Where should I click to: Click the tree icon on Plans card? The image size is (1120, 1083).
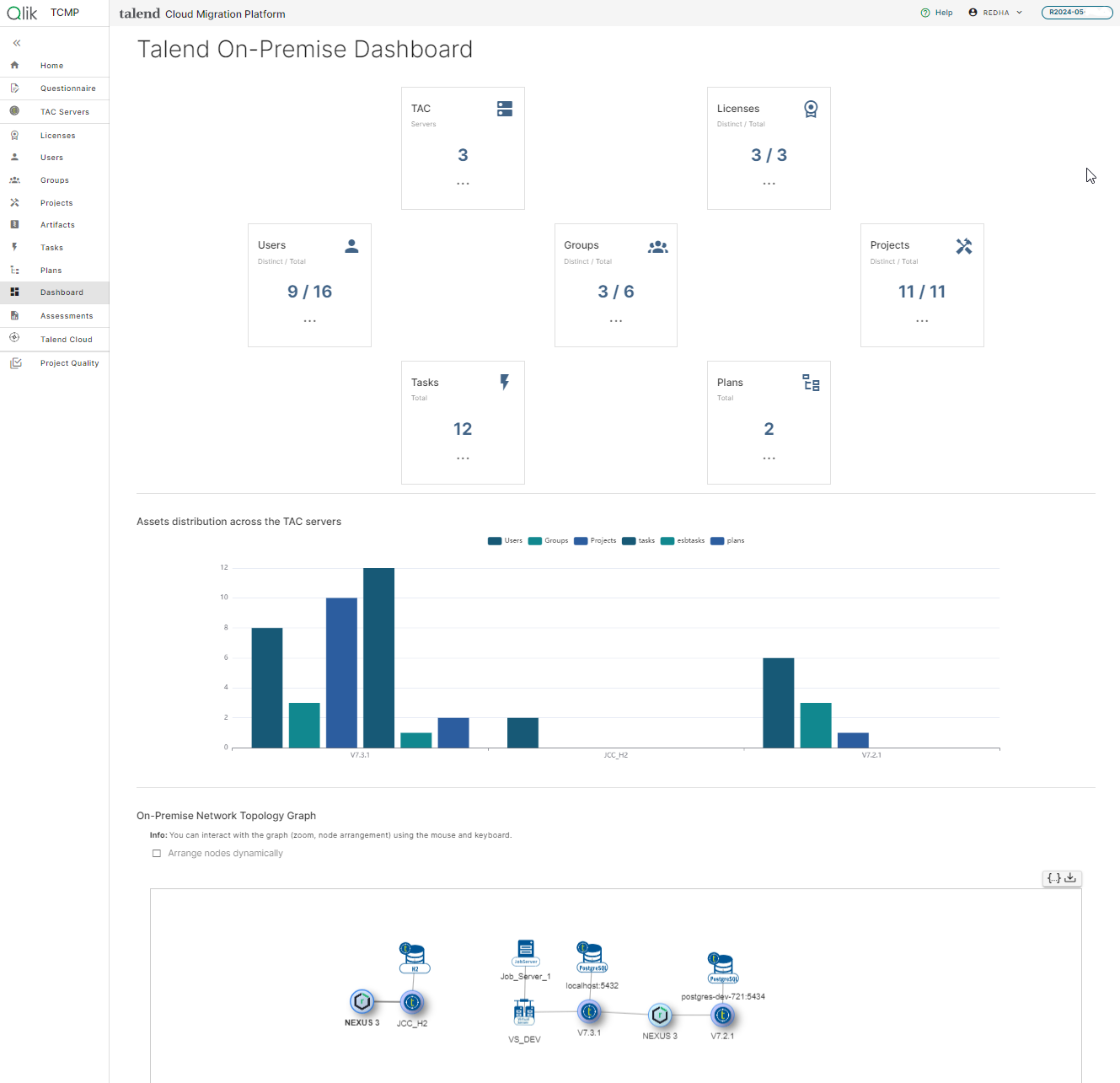pyautogui.click(x=811, y=383)
